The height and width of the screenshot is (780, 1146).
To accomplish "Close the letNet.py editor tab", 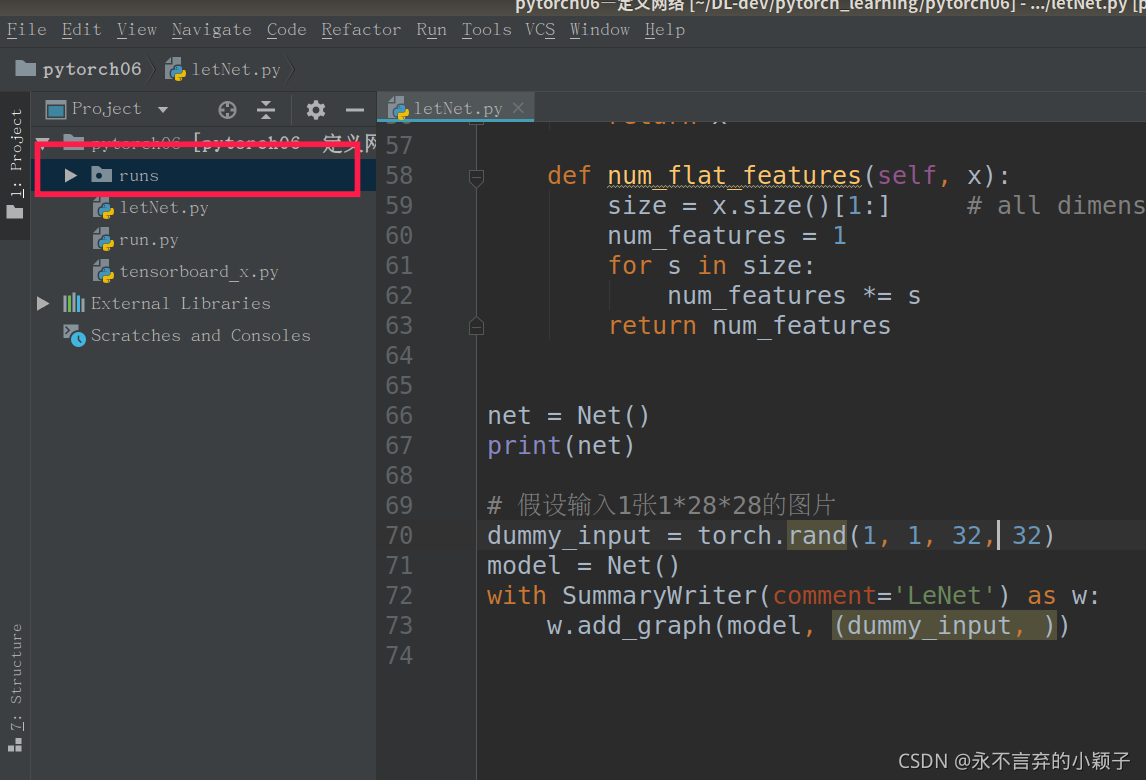I will (x=518, y=107).
